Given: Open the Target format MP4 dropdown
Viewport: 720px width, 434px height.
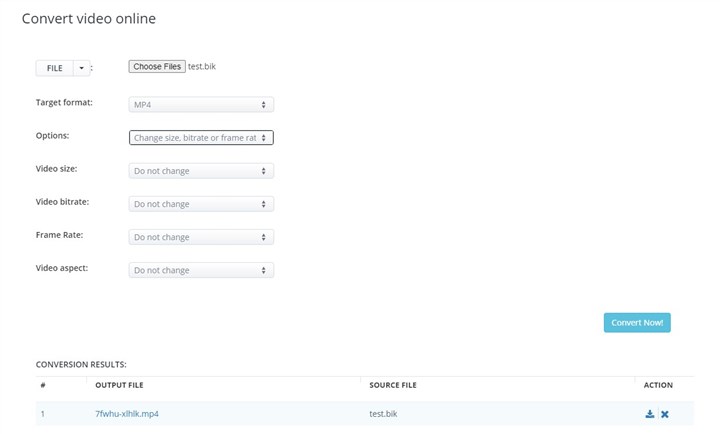Looking at the screenshot, I should (201, 104).
